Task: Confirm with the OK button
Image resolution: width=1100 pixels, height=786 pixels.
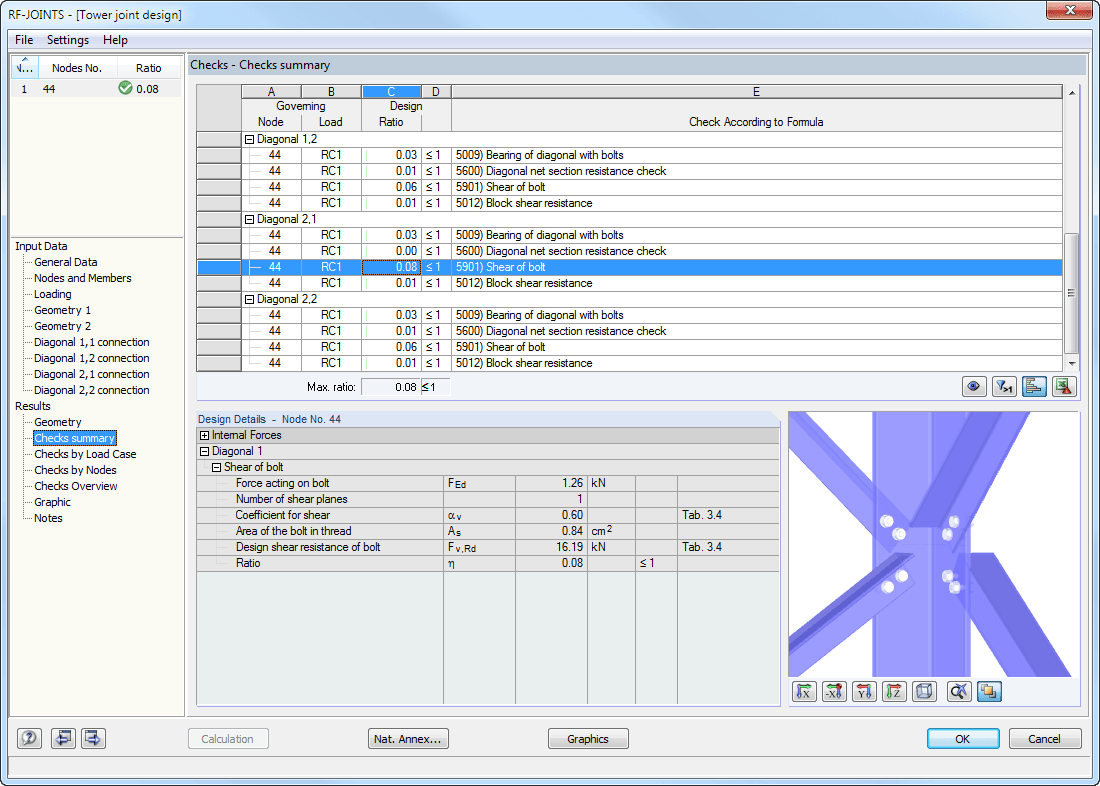Action: (963, 739)
